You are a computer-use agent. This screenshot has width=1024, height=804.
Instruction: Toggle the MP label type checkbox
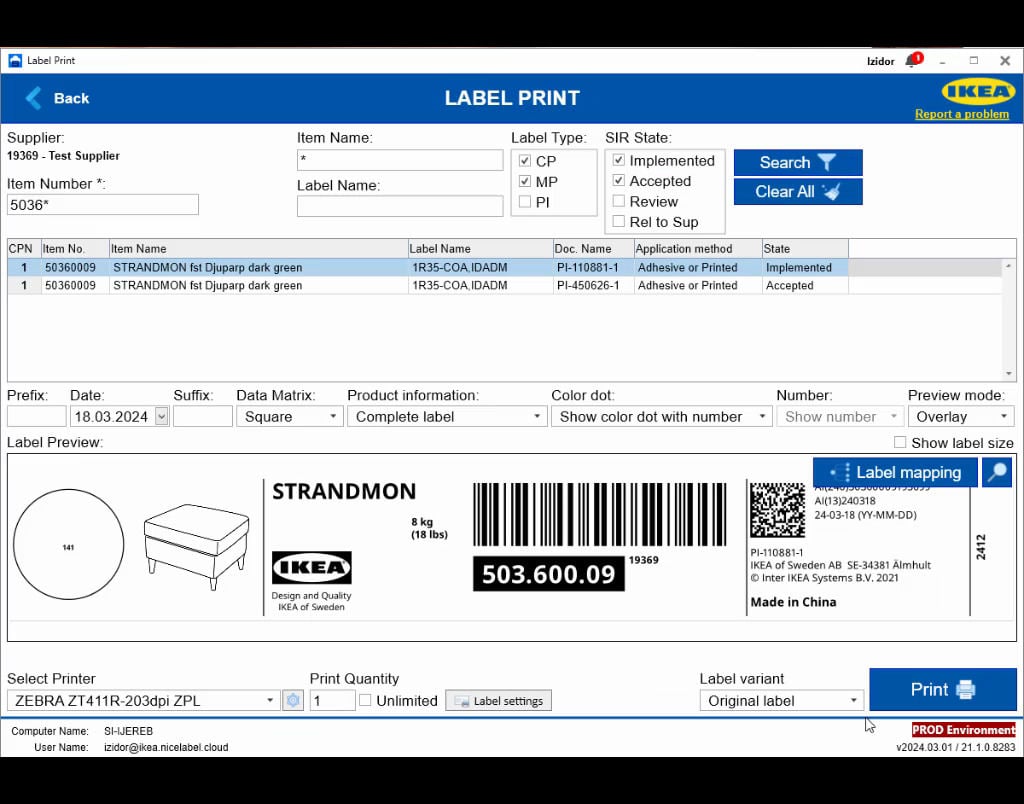click(524, 181)
